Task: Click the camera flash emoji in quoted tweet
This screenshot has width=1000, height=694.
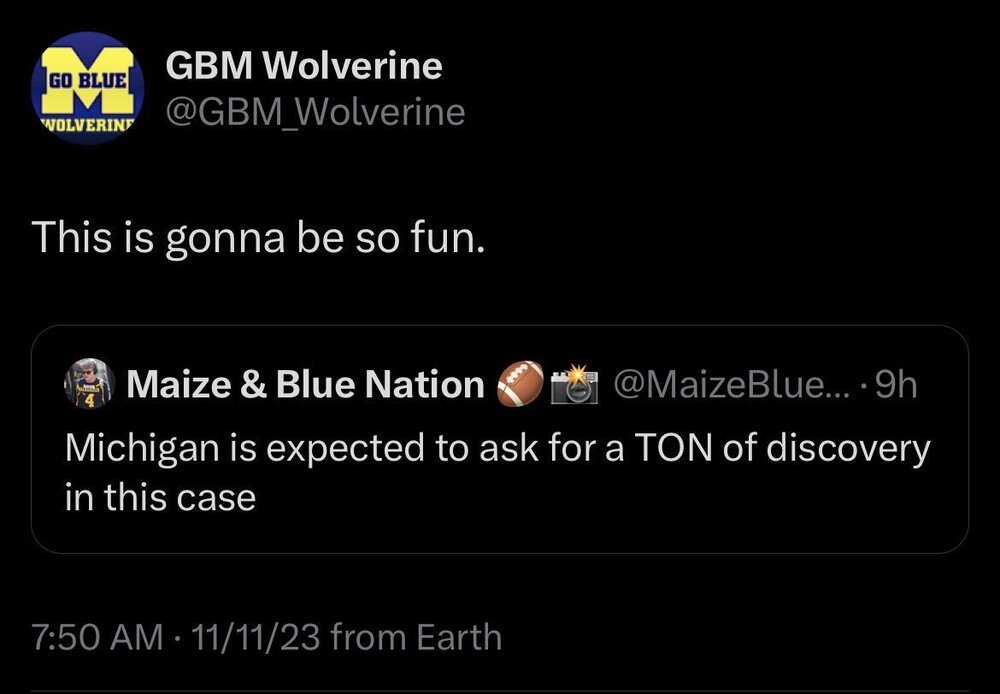Action: point(575,384)
